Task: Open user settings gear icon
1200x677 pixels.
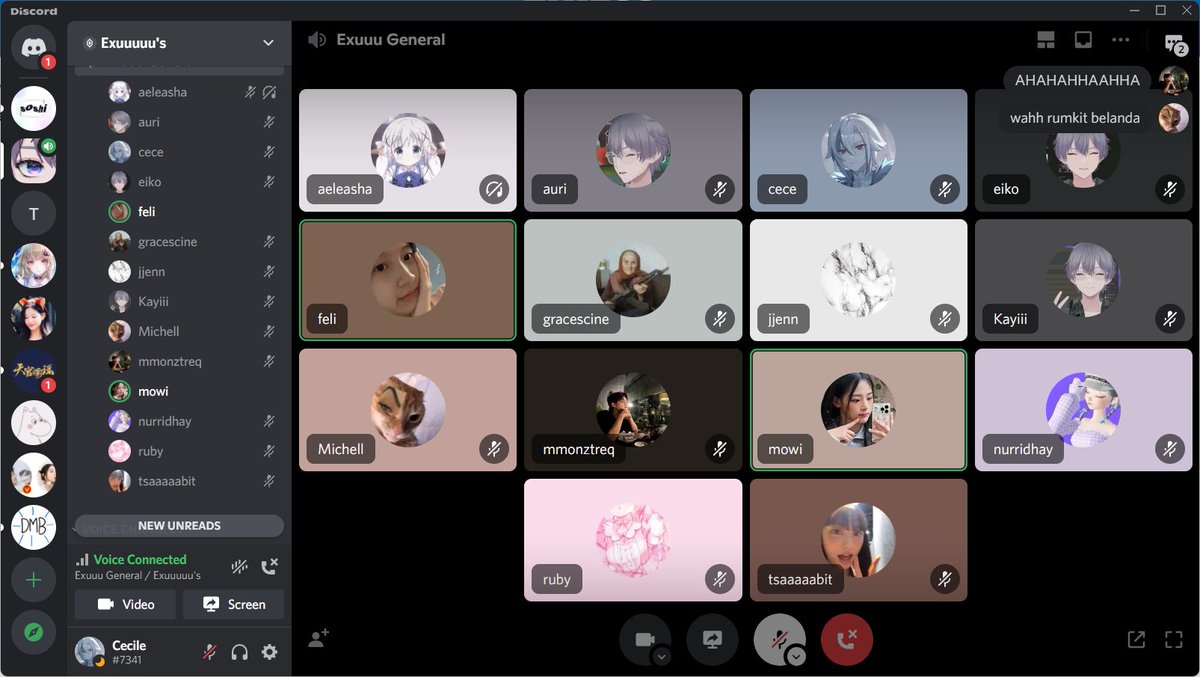Action: point(269,652)
